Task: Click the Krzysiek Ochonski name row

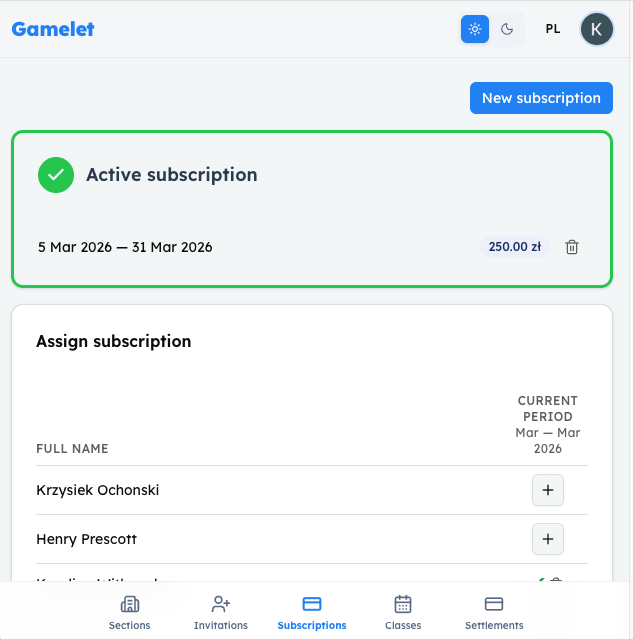Action: pos(98,490)
